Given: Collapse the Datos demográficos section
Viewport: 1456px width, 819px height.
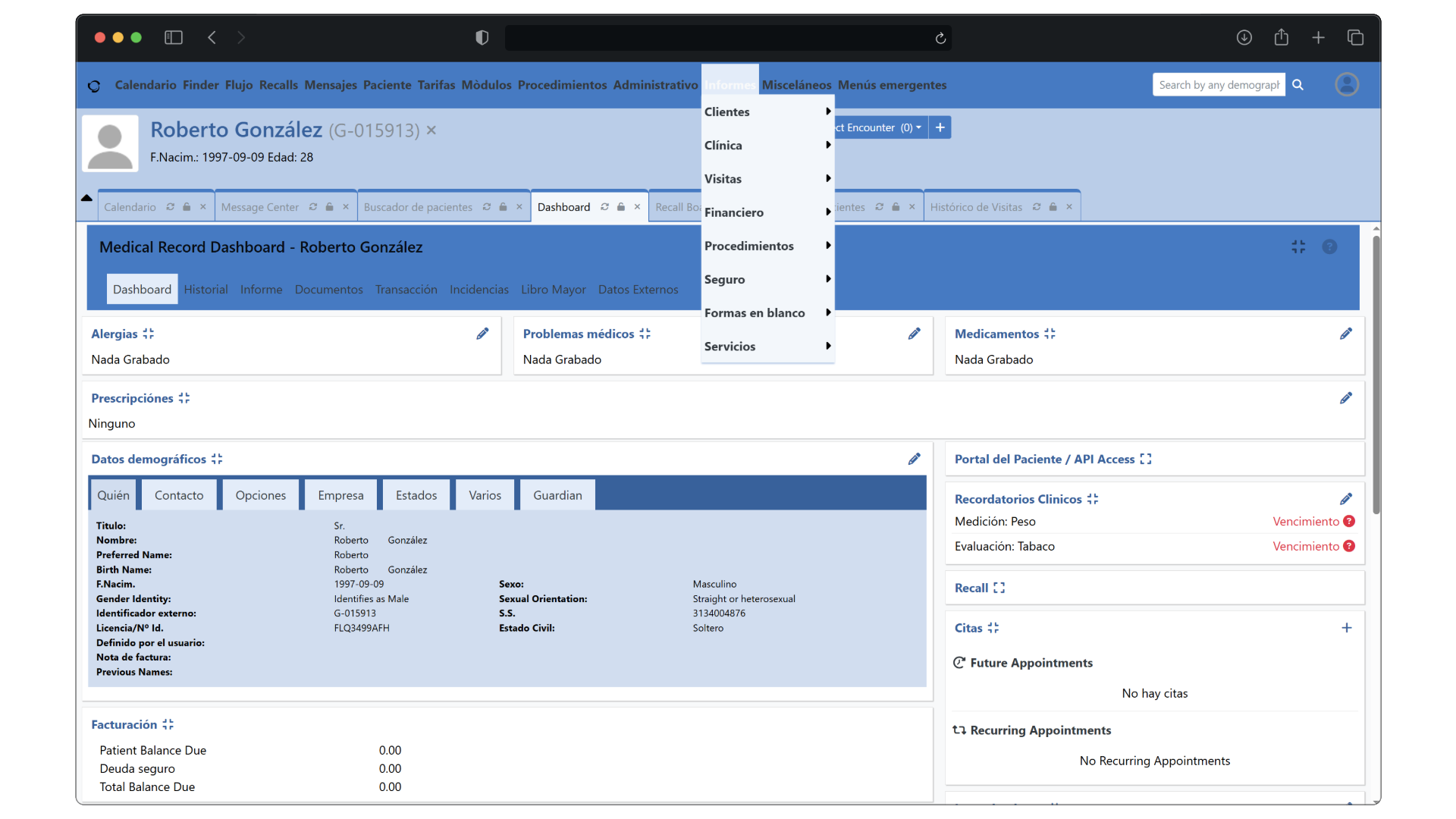Looking at the screenshot, I should [217, 460].
